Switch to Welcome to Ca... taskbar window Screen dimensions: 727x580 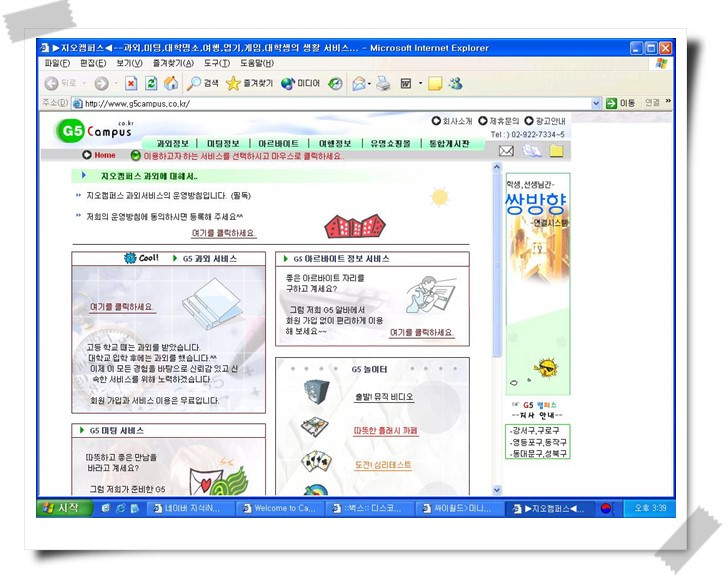point(281,509)
